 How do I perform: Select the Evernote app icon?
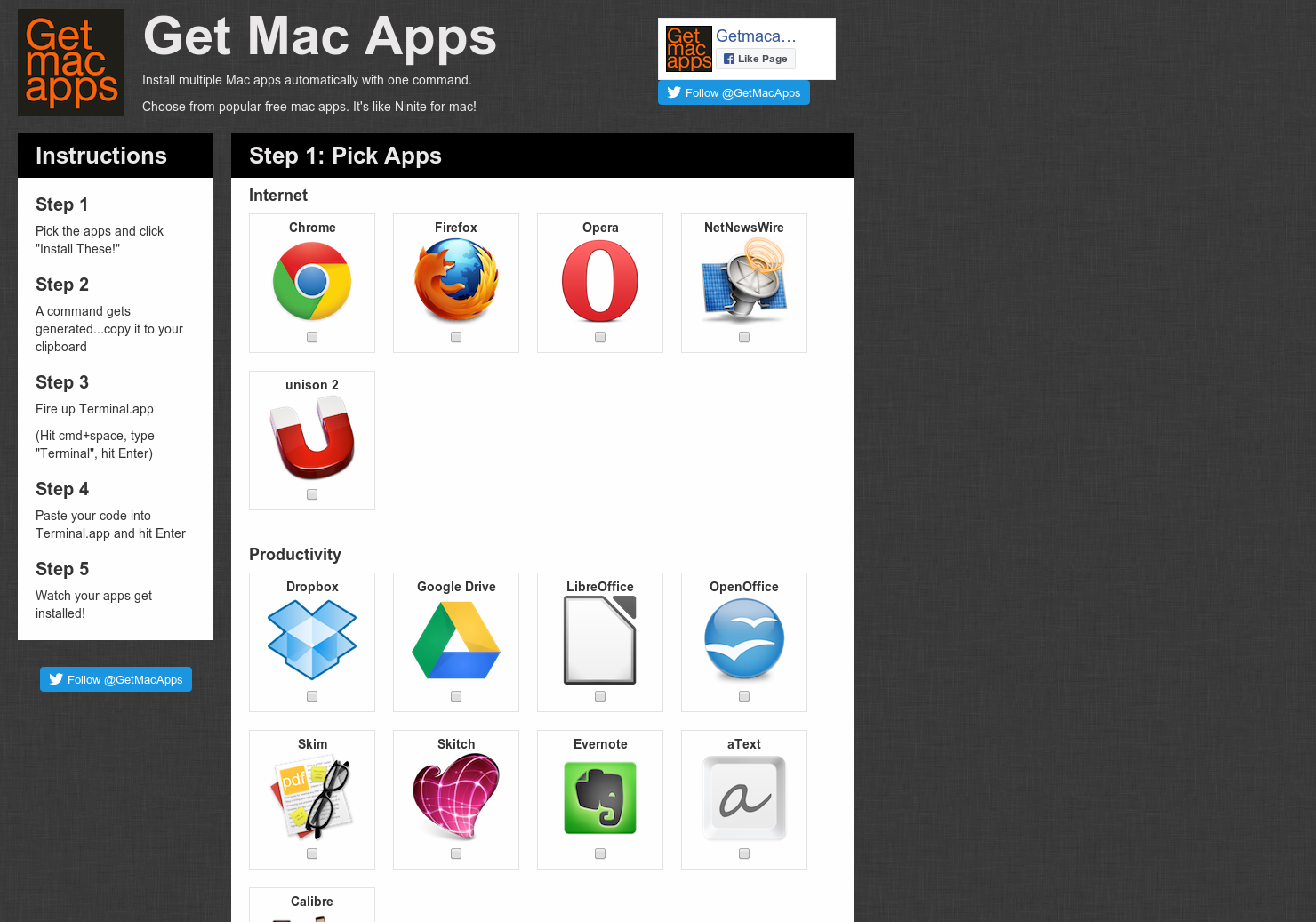599,797
